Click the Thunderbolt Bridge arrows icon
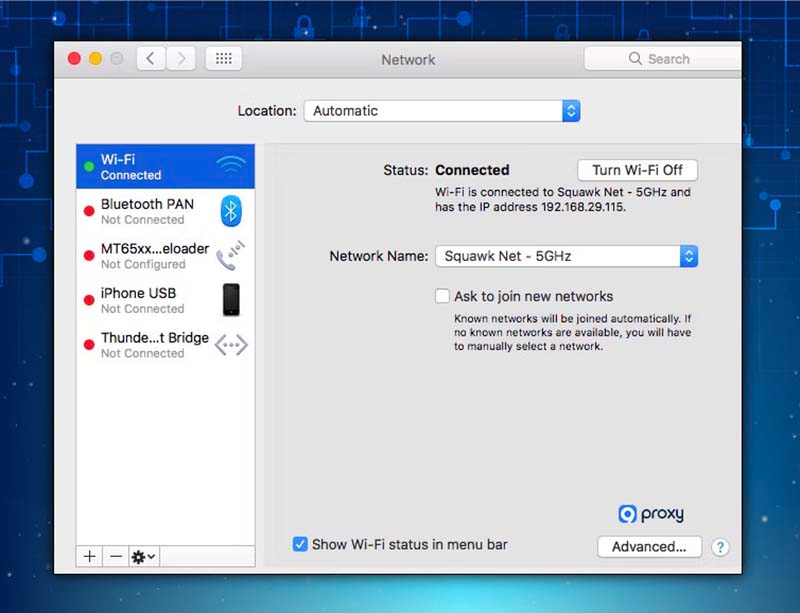 [x=231, y=345]
